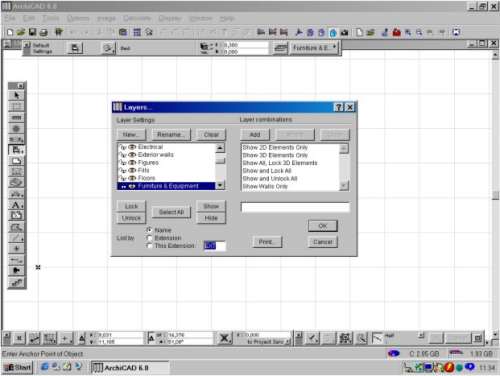Click the layer list scroll-up arrow

point(220,148)
